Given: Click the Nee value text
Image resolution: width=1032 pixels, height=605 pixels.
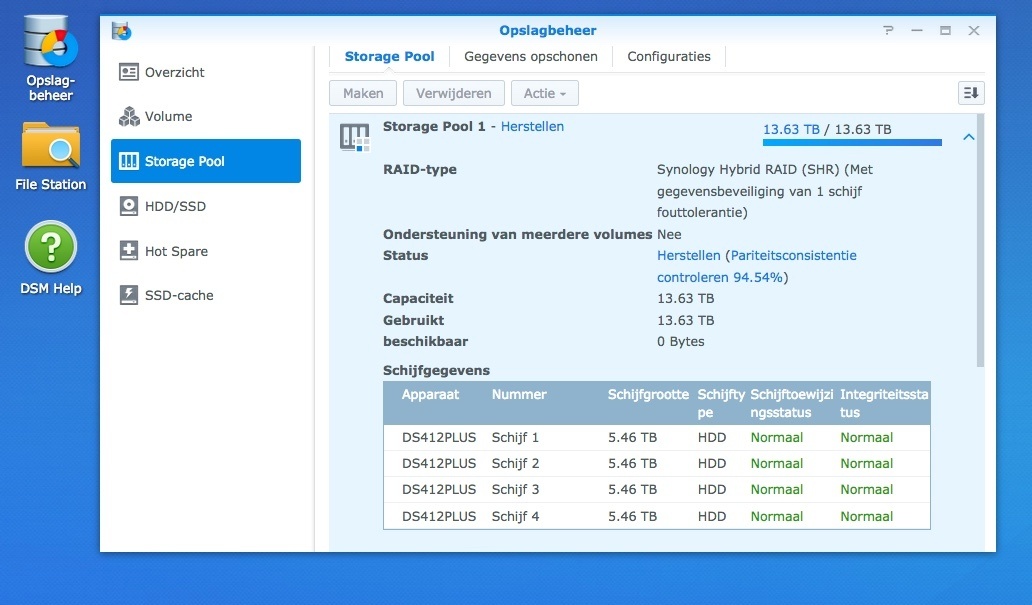Looking at the screenshot, I should [x=669, y=234].
